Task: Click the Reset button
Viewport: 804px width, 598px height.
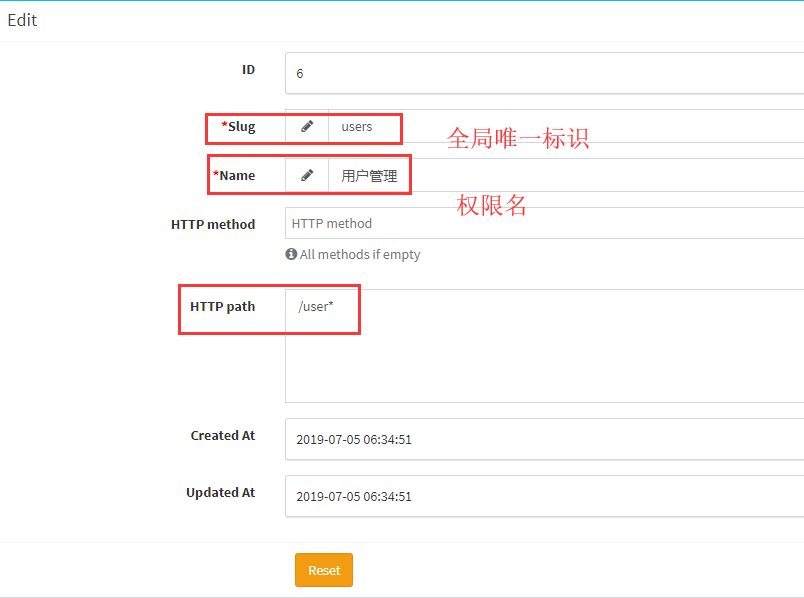Action: point(323,569)
